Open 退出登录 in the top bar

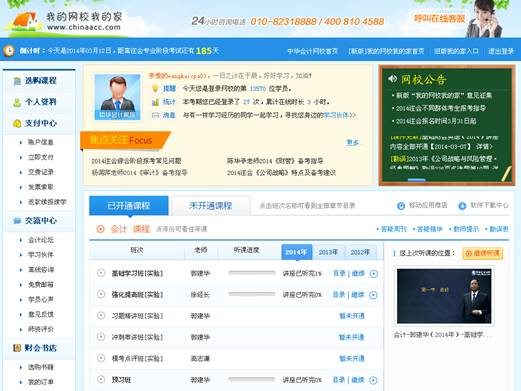501,51
